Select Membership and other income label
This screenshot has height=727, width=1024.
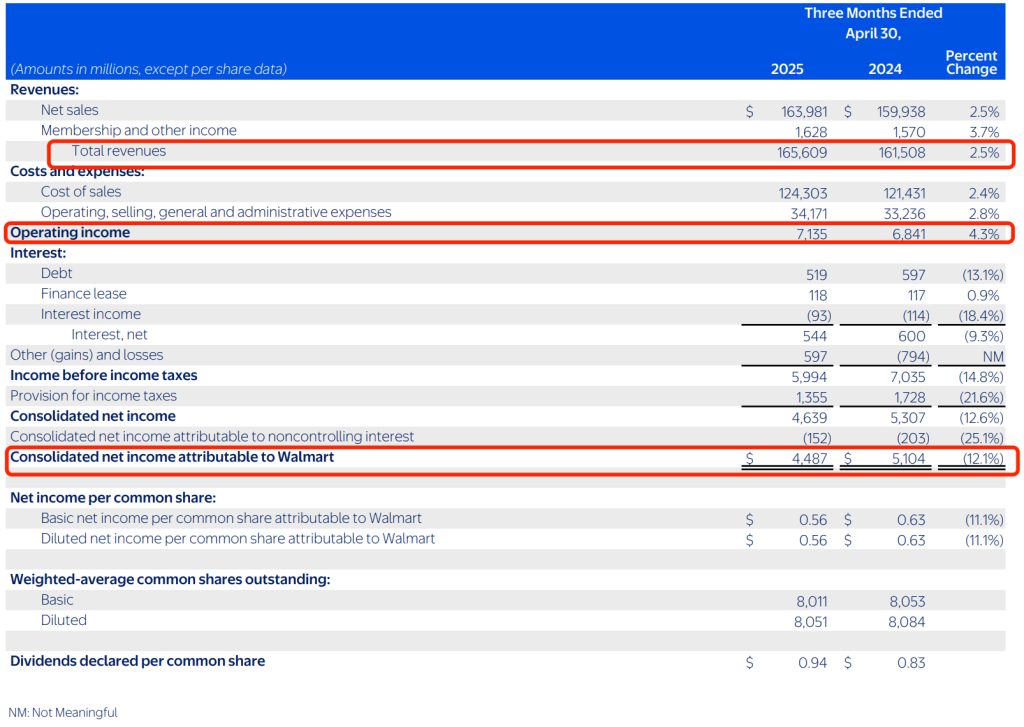[x=138, y=130]
